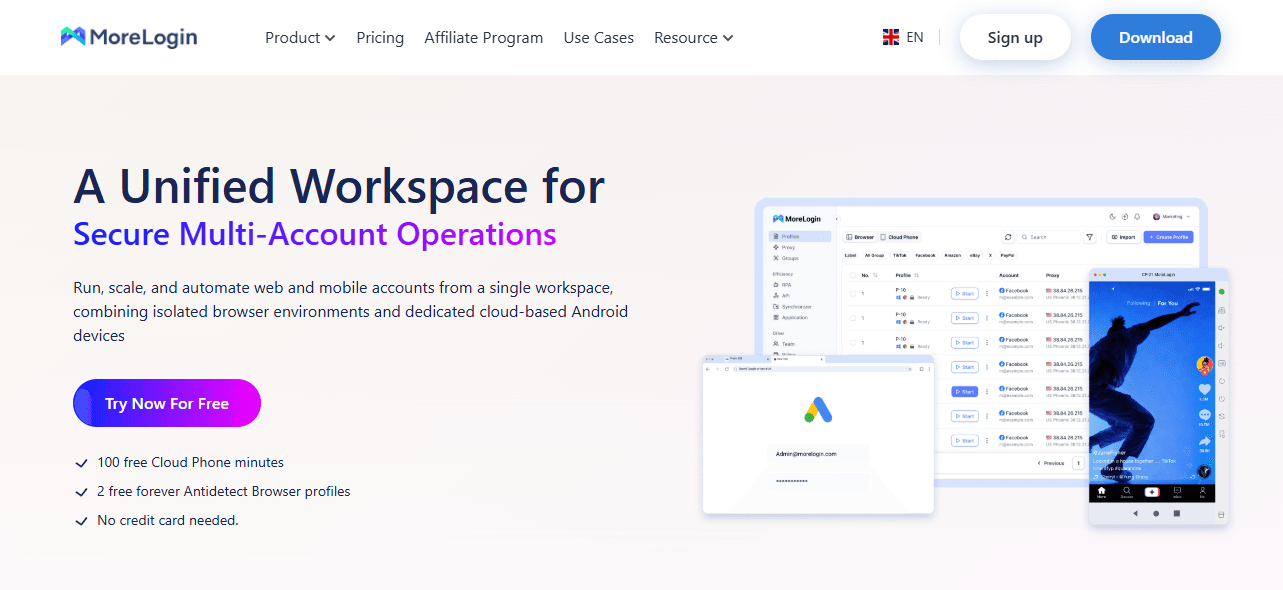Select the TikTok label filter

[x=900, y=255]
